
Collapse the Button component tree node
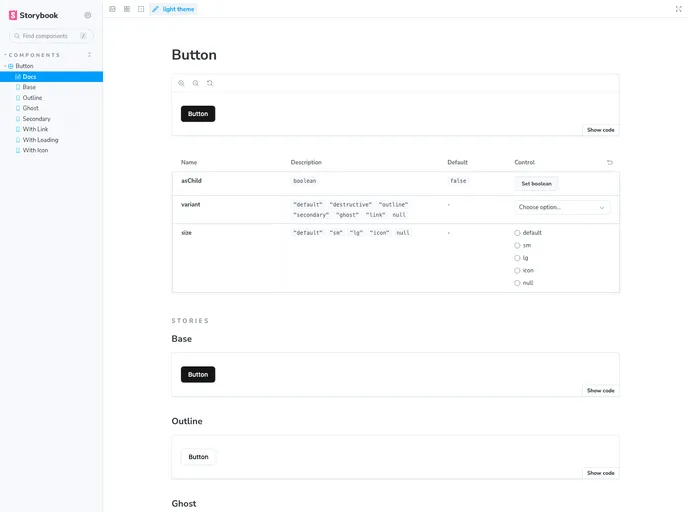pyautogui.click(x=5, y=66)
